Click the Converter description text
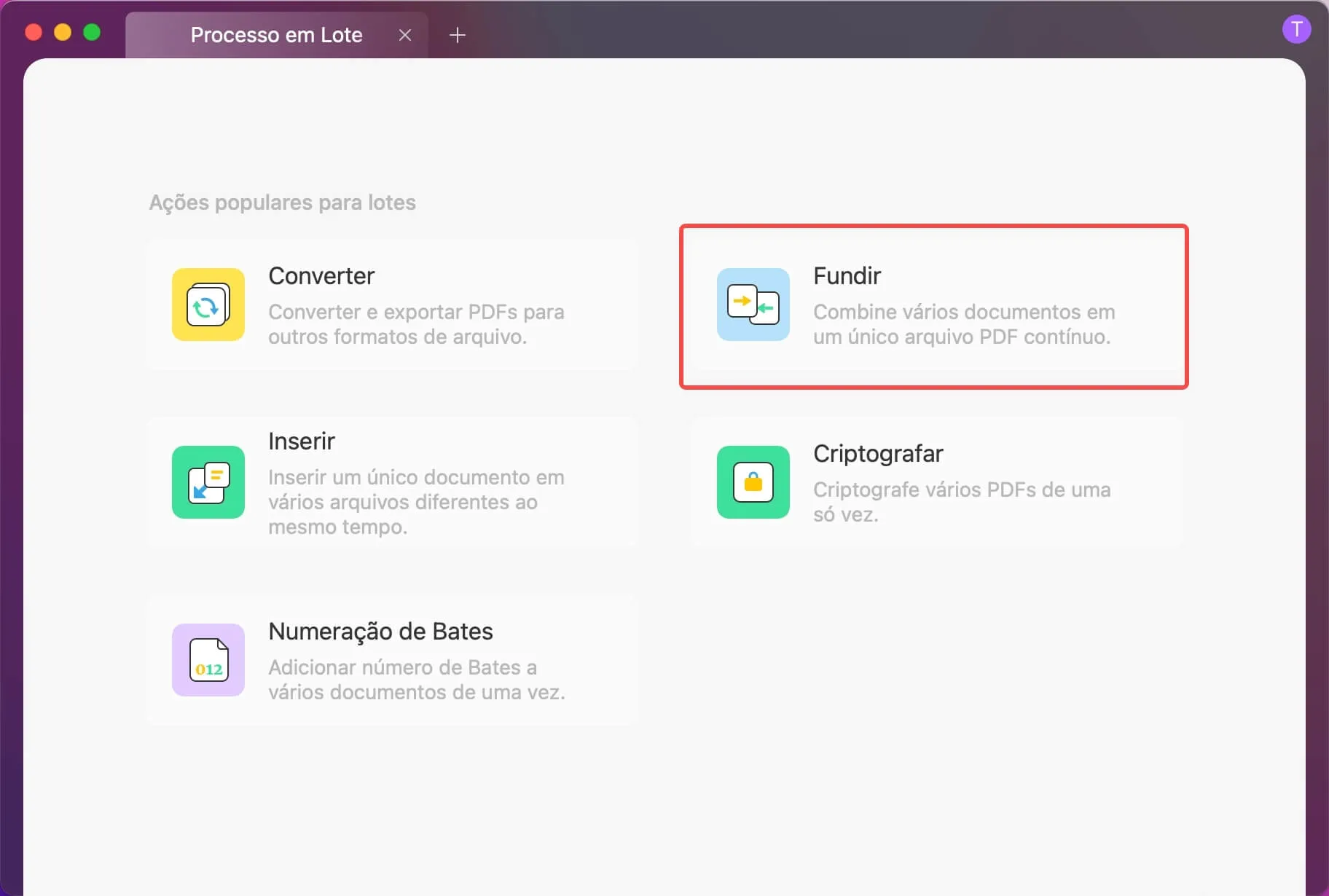The image size is (1329, 896). (x=416, y=324)
